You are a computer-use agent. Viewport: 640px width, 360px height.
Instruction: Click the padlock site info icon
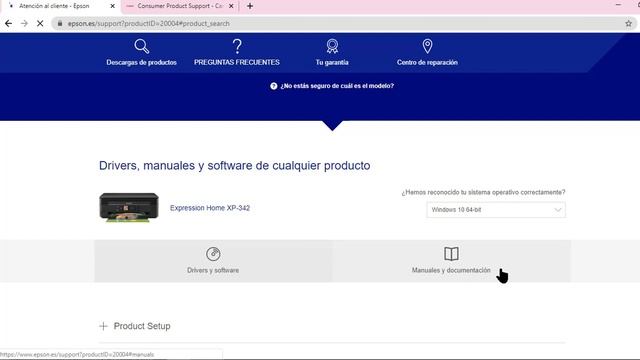[60, 24]
